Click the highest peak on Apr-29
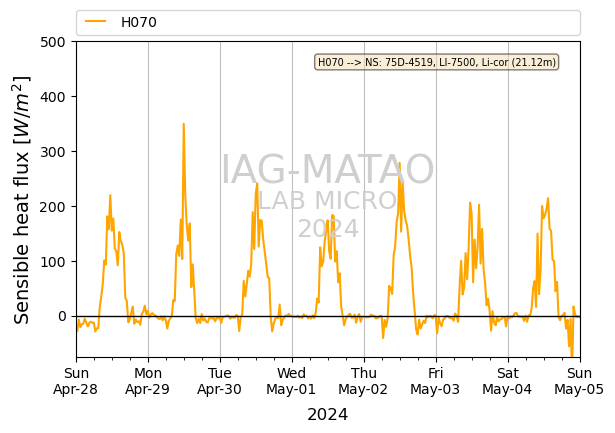 click(184, 124)
